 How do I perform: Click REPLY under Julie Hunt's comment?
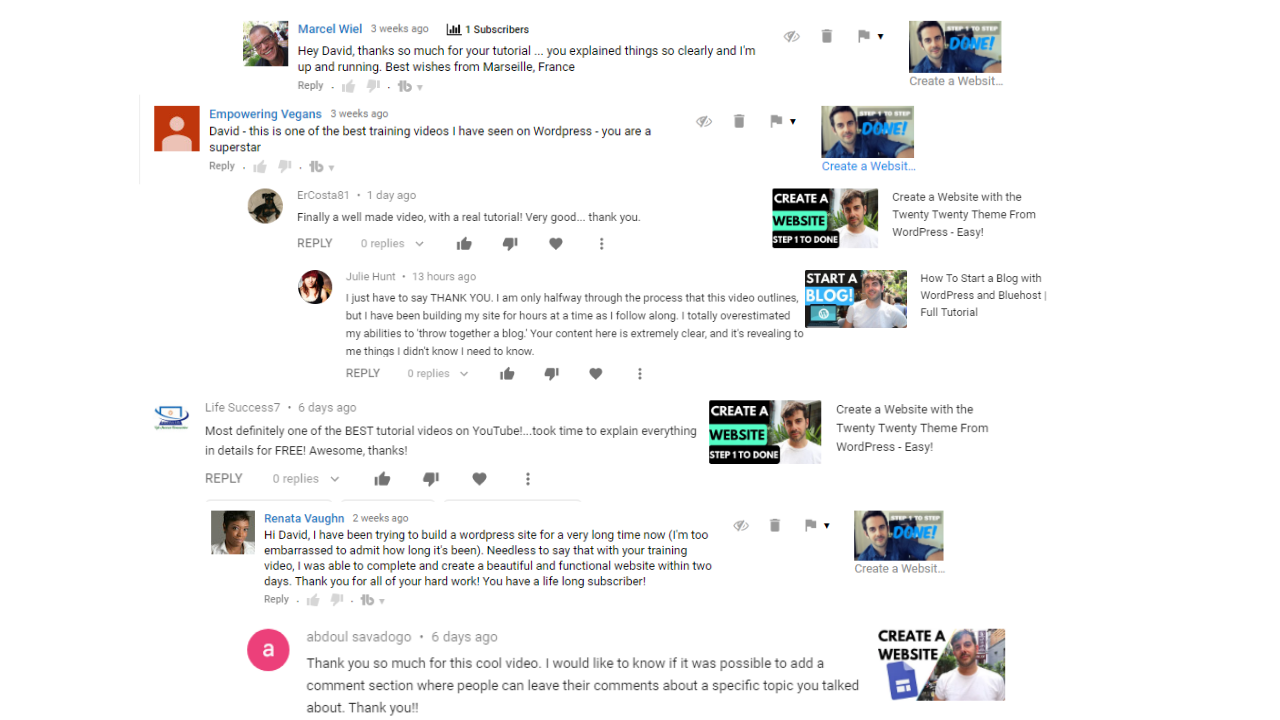pos(363,373)
